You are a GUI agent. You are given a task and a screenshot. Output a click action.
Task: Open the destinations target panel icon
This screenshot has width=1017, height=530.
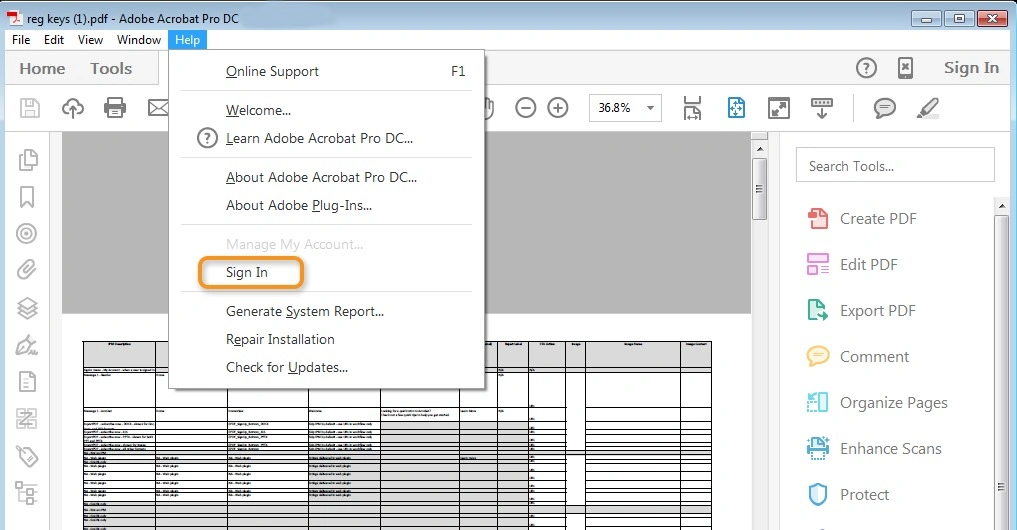click(27, 234)
